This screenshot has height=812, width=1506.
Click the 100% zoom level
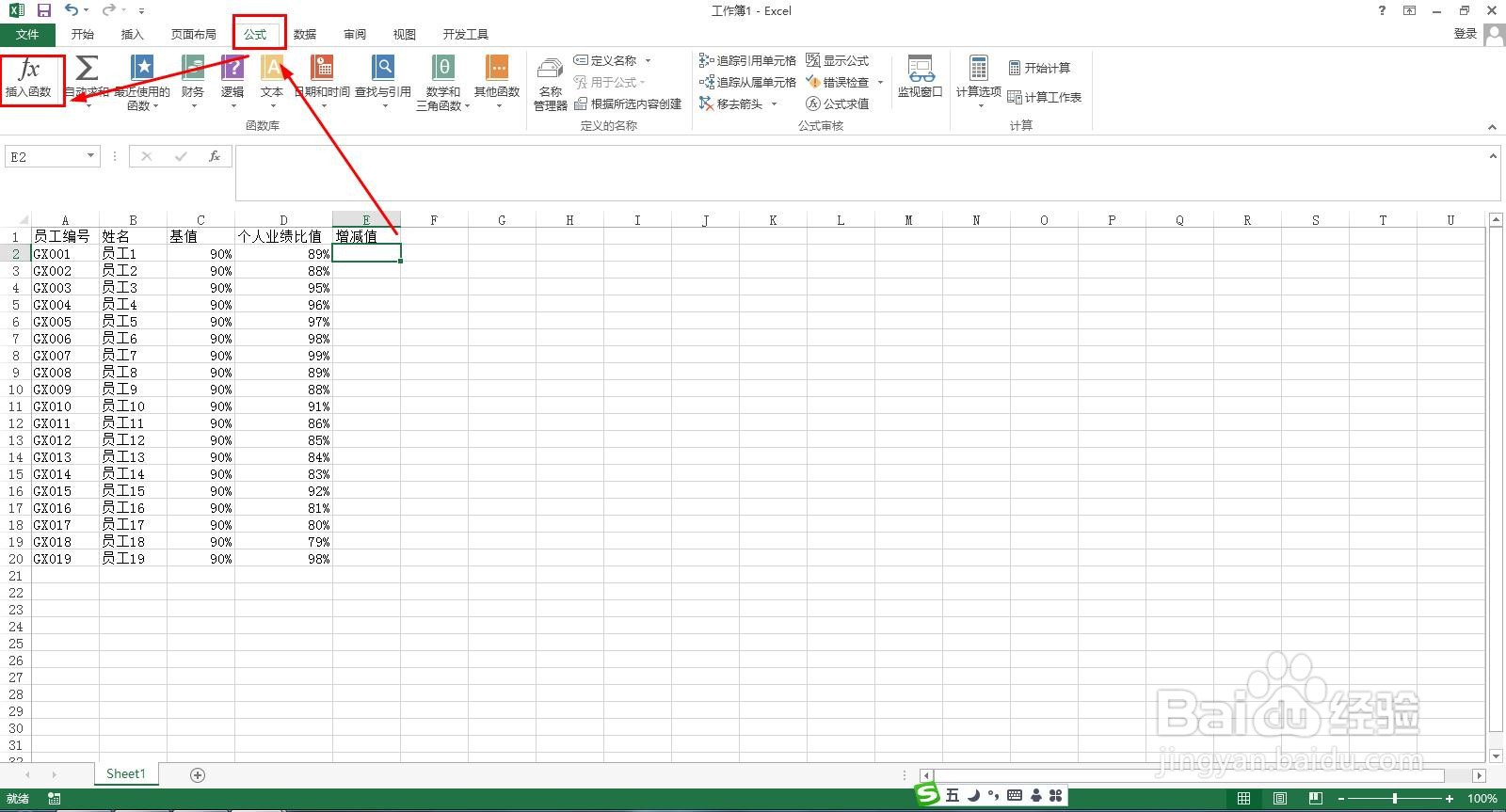pyautogui.click(x=1482, y=798)
